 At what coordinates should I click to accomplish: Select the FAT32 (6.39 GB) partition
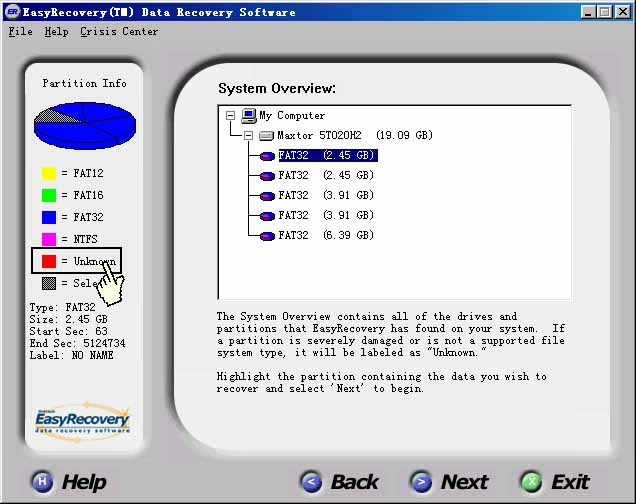pos(326,236)
